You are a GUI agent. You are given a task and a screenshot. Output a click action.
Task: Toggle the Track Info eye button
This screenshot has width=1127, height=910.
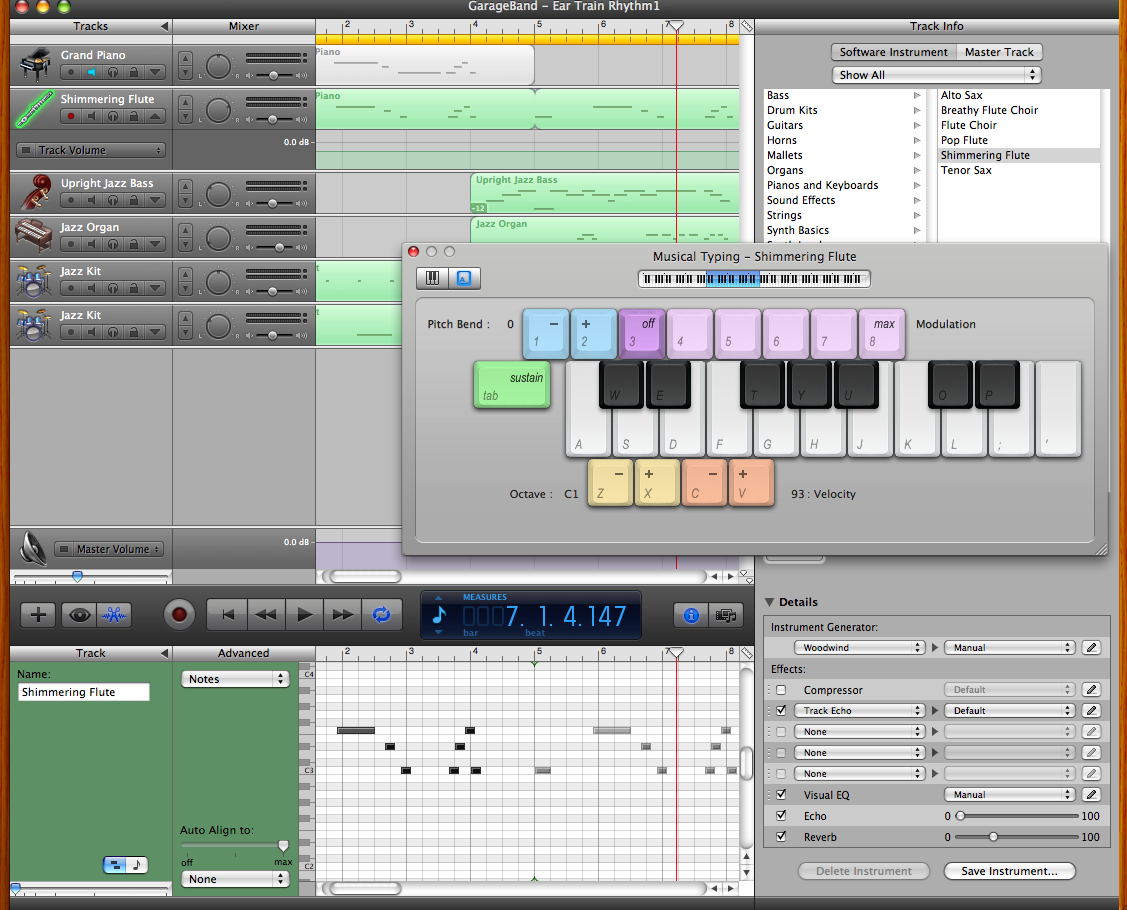79,615
